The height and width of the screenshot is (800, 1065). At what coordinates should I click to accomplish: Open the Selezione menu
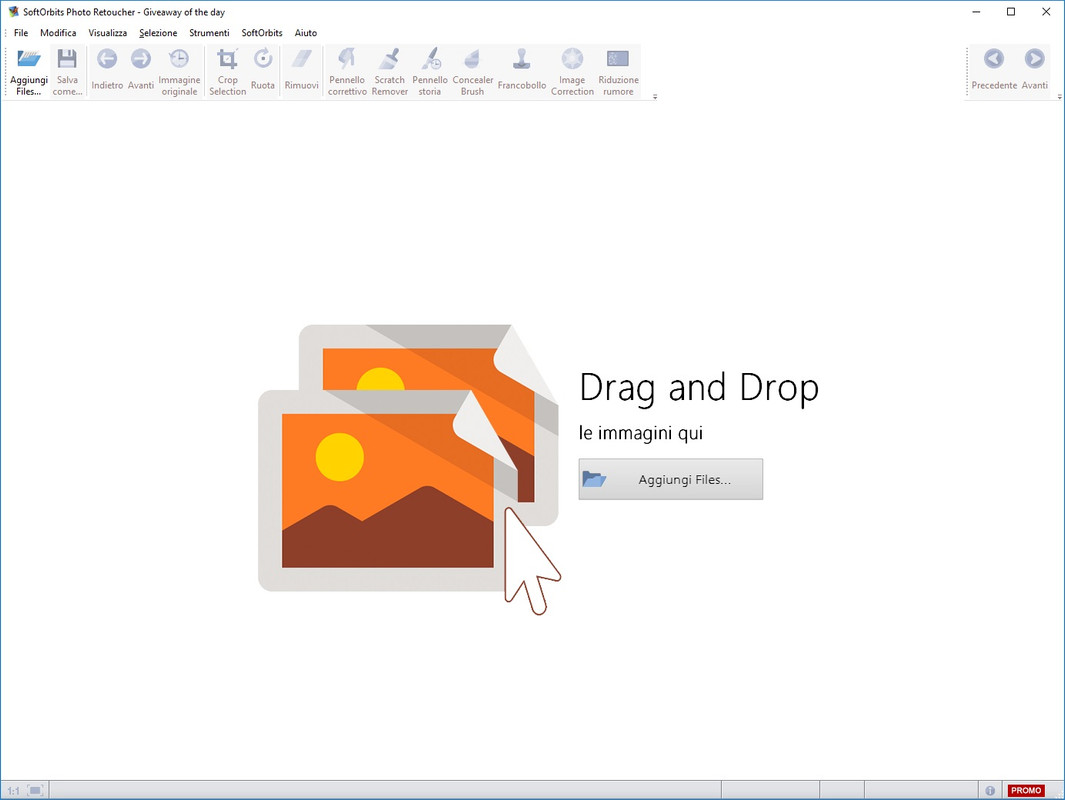point(158,33)
